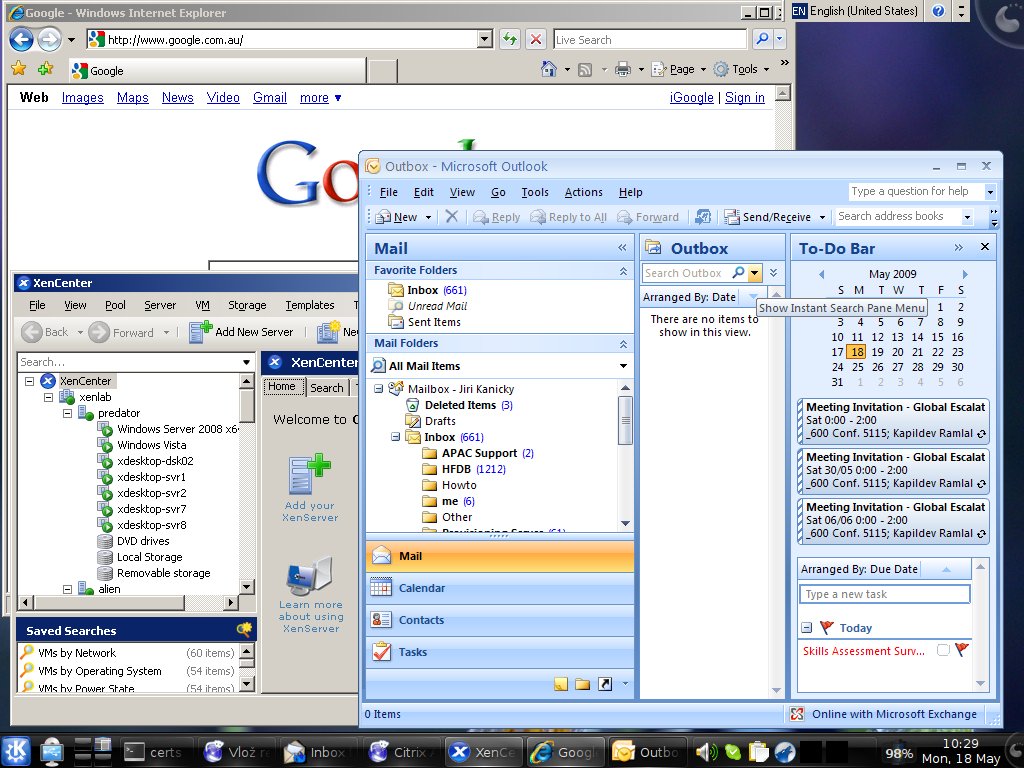Click Back button in XenCenter toolbar
Screen dimensions: 1024x768
[x=44, y=332]
